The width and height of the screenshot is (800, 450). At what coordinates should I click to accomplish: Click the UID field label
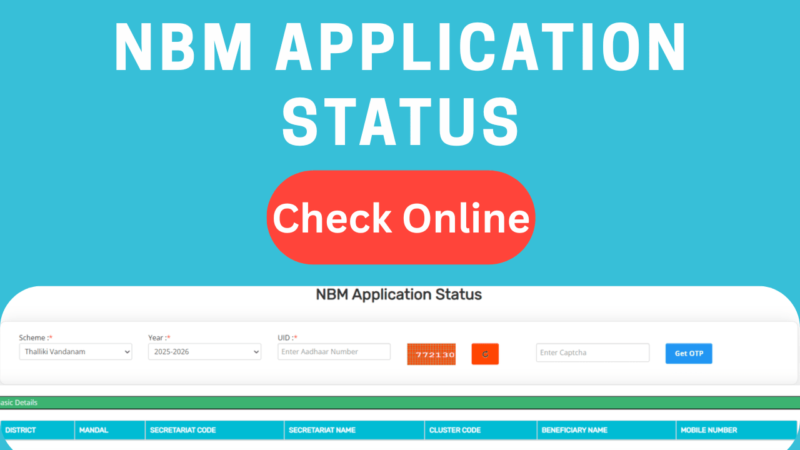[x=287, y=338]
